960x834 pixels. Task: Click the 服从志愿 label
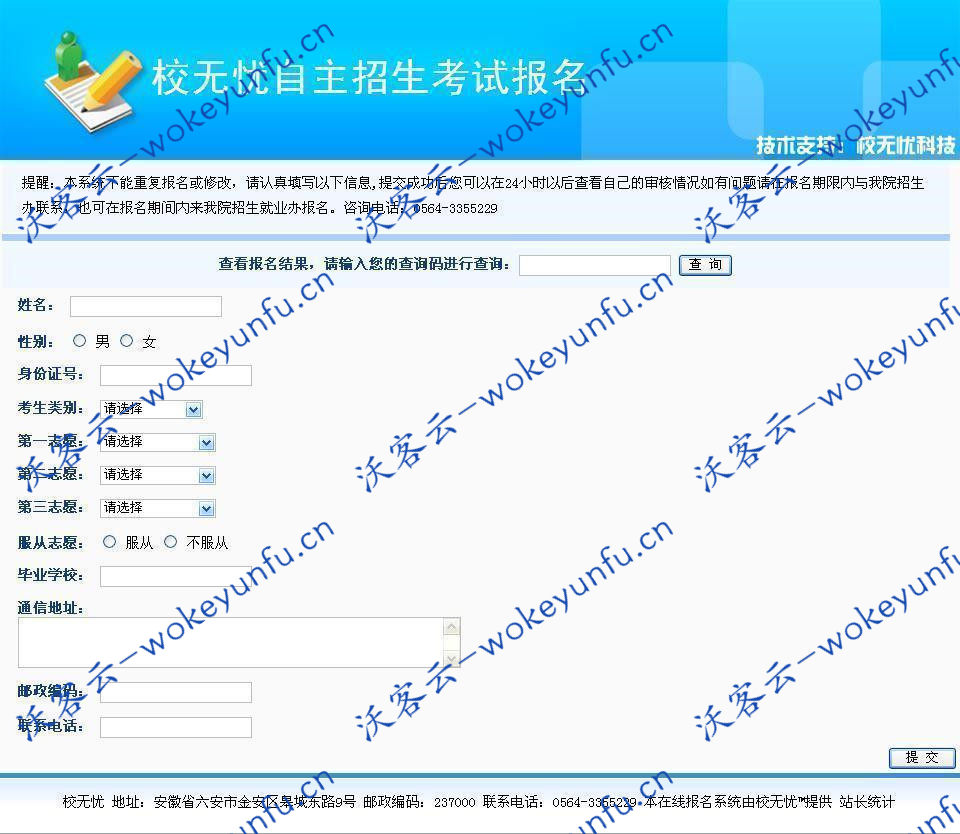pyautogui.click(x=50, y=543)
